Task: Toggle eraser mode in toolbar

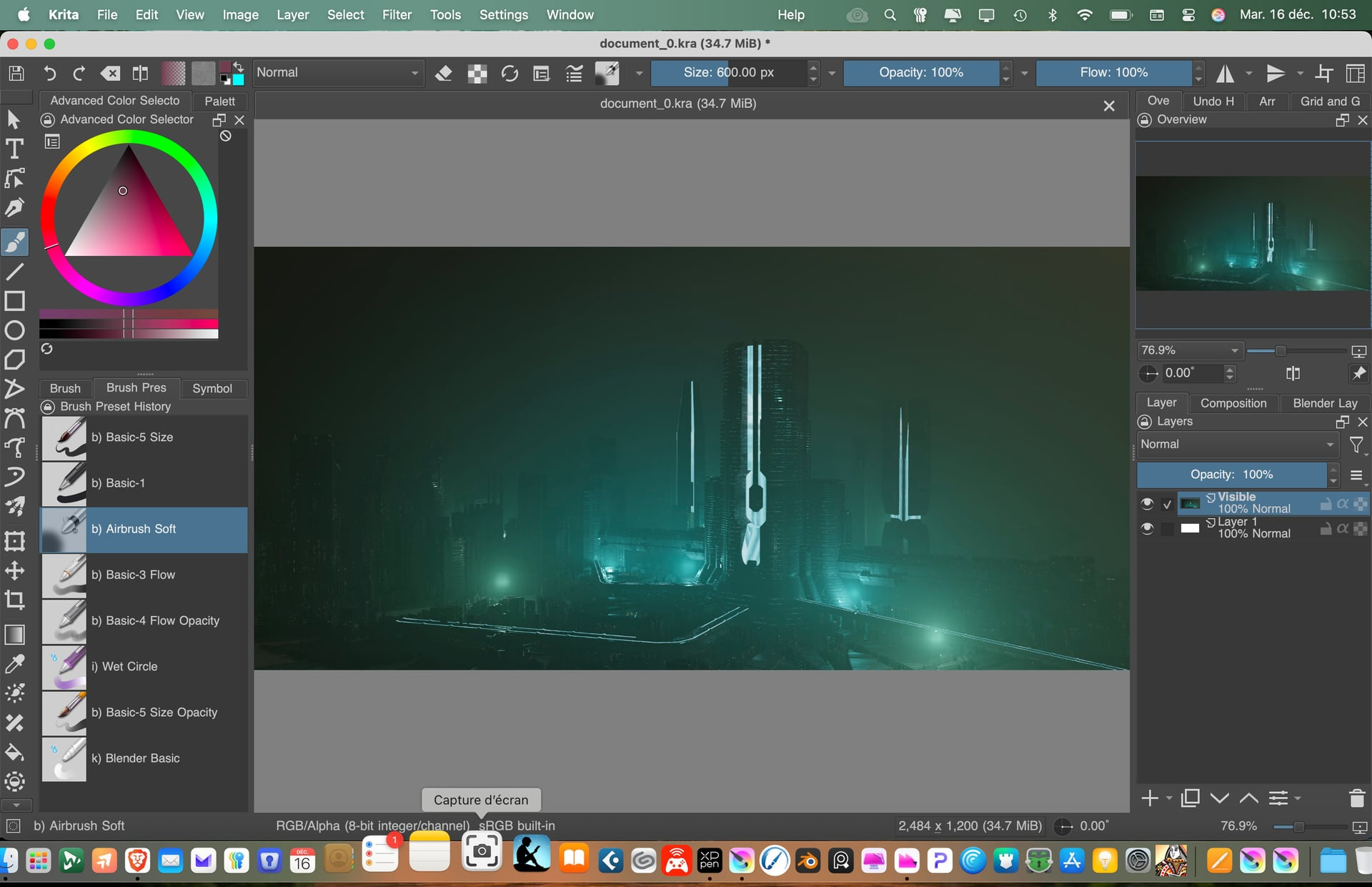Action: point(444,73)
